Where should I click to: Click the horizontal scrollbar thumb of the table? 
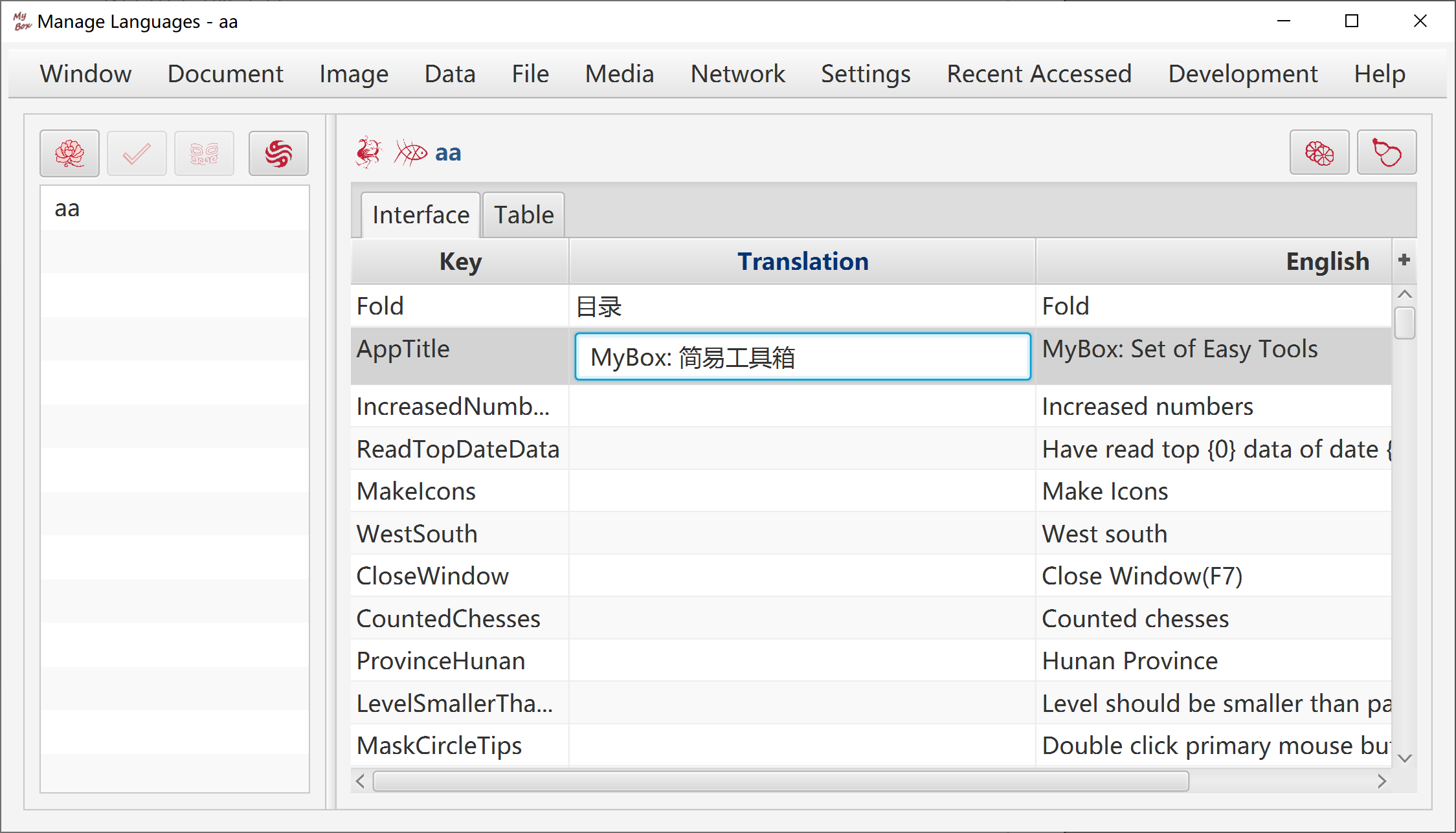pyautogui.click(x=781, y=781)
